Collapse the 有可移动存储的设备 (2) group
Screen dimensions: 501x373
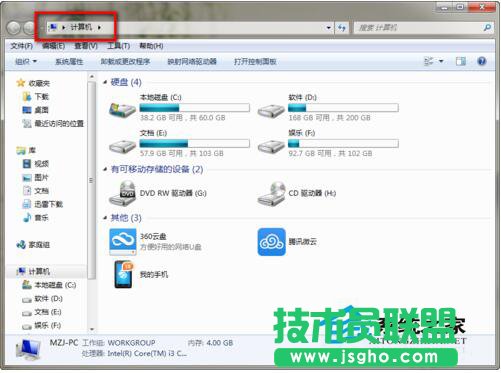click(105, 169)
